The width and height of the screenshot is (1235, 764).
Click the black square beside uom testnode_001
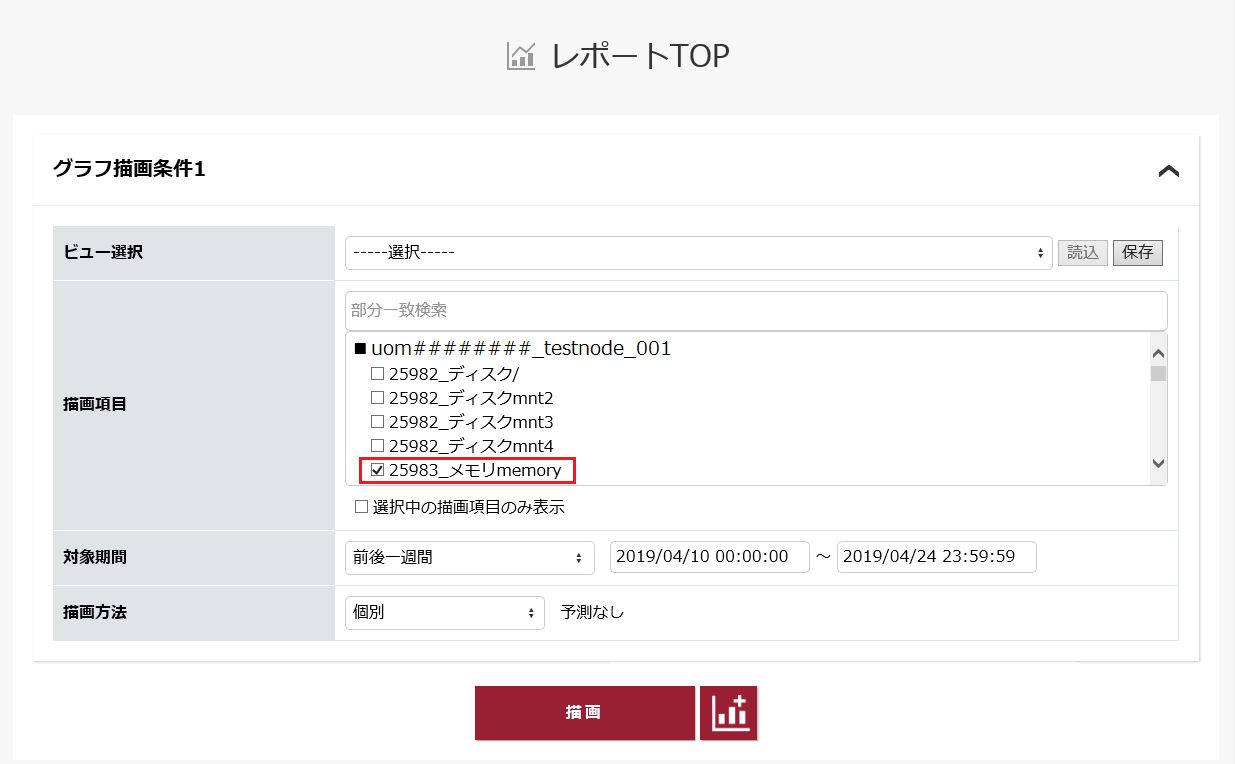coord(361,349)
